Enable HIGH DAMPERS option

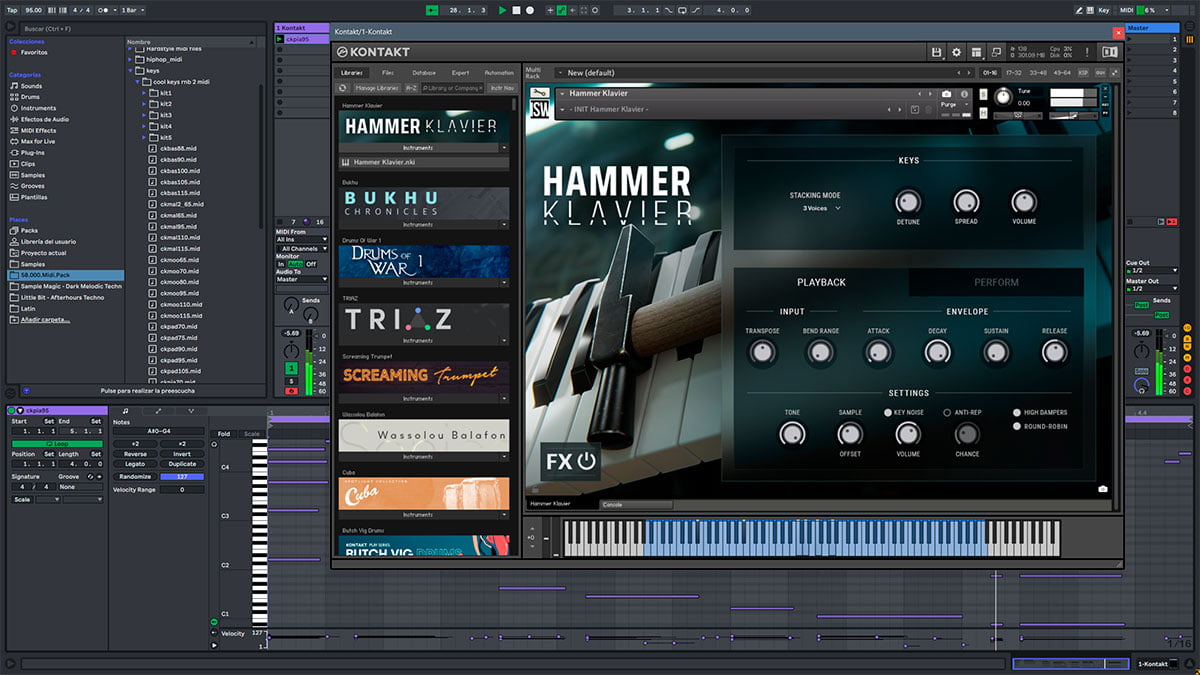[1017, 412]
